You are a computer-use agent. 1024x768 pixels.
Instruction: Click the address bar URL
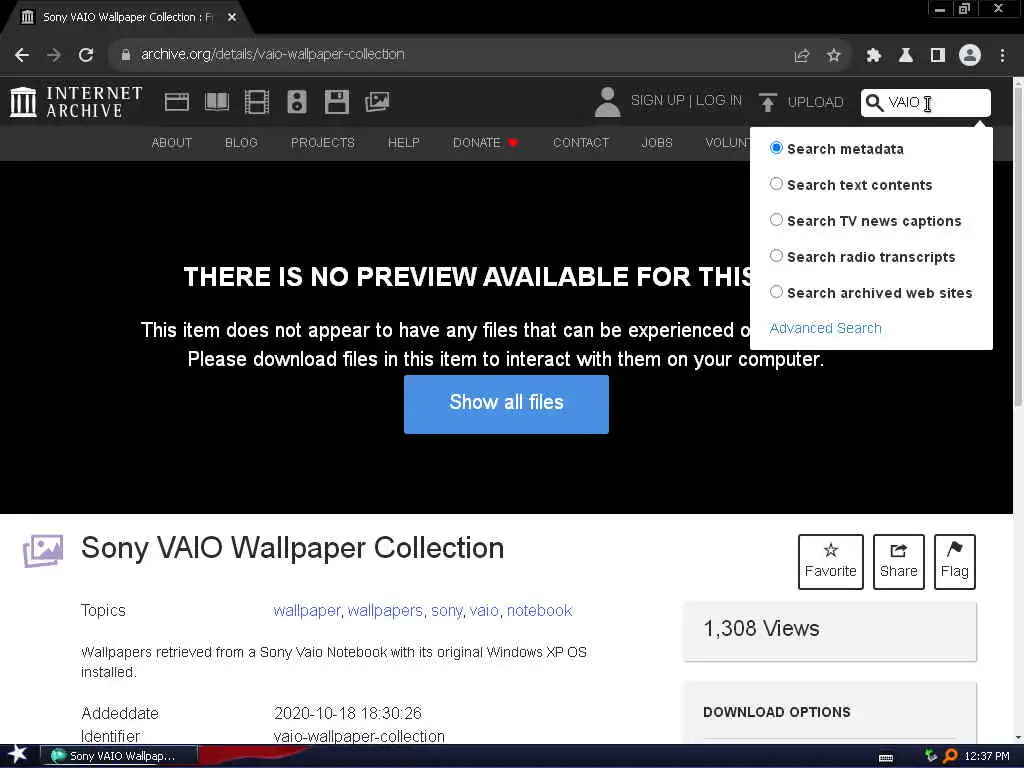pyautogui.click(x=272, y=54)
